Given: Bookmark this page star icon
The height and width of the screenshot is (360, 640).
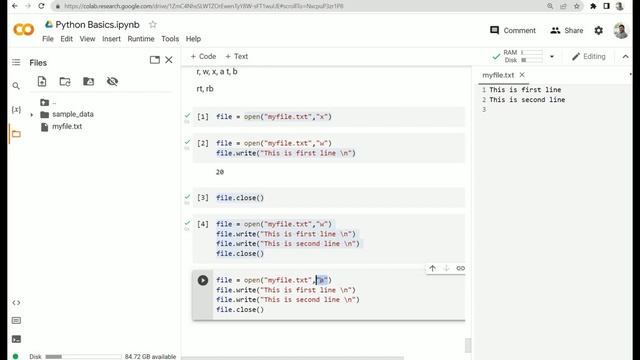Looking at the screenshot, I should (577, 6).
